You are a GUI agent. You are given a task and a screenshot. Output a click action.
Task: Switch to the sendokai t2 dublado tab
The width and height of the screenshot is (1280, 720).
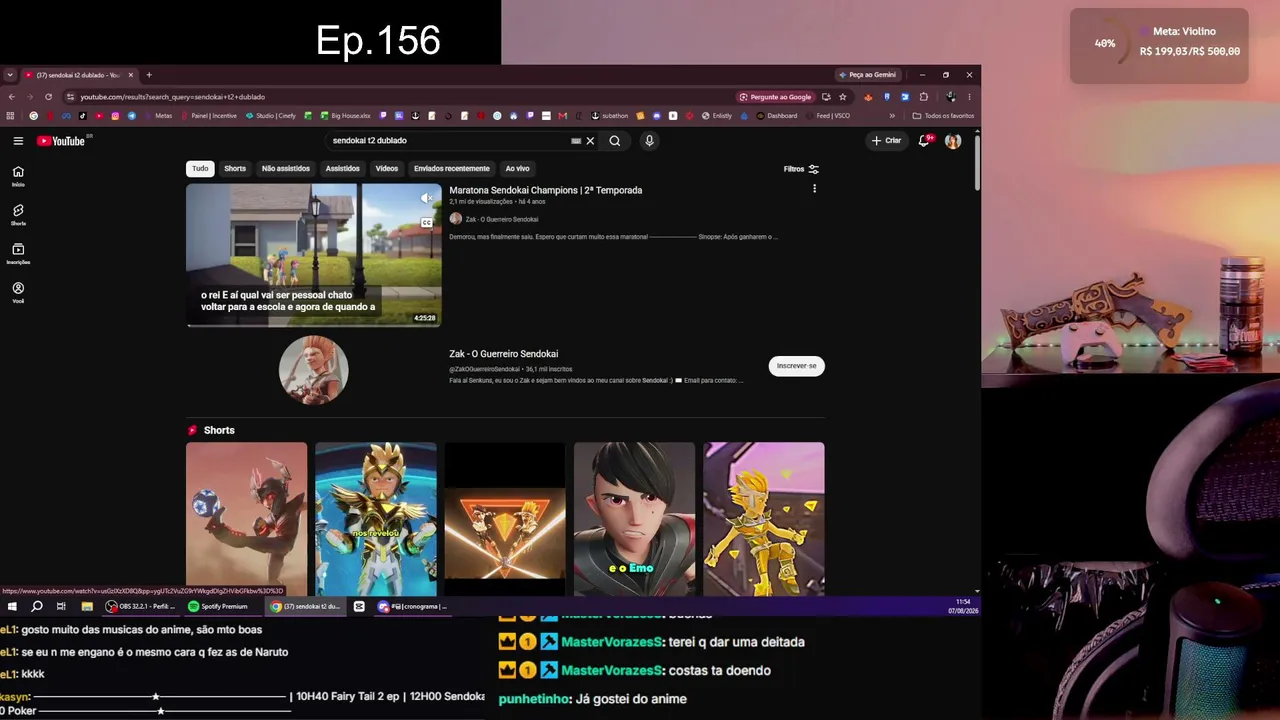point(79,75)
